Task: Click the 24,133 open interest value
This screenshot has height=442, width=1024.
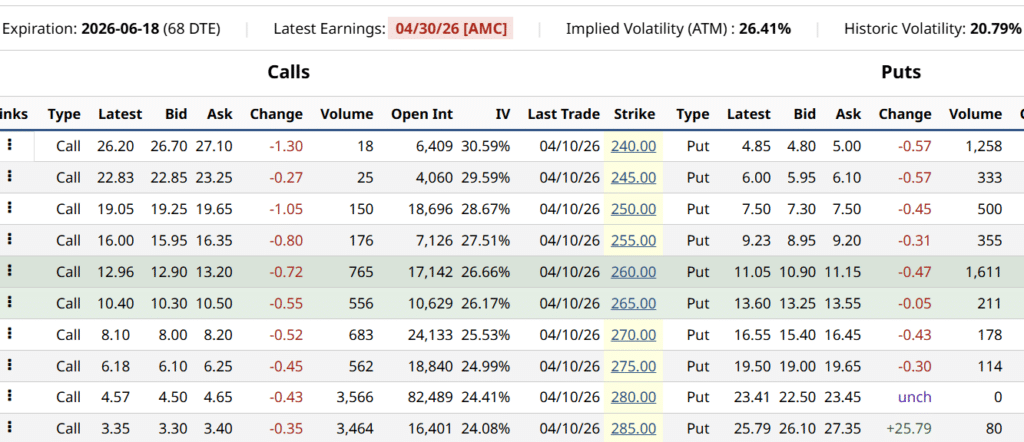Action: [x=430, y=334]
